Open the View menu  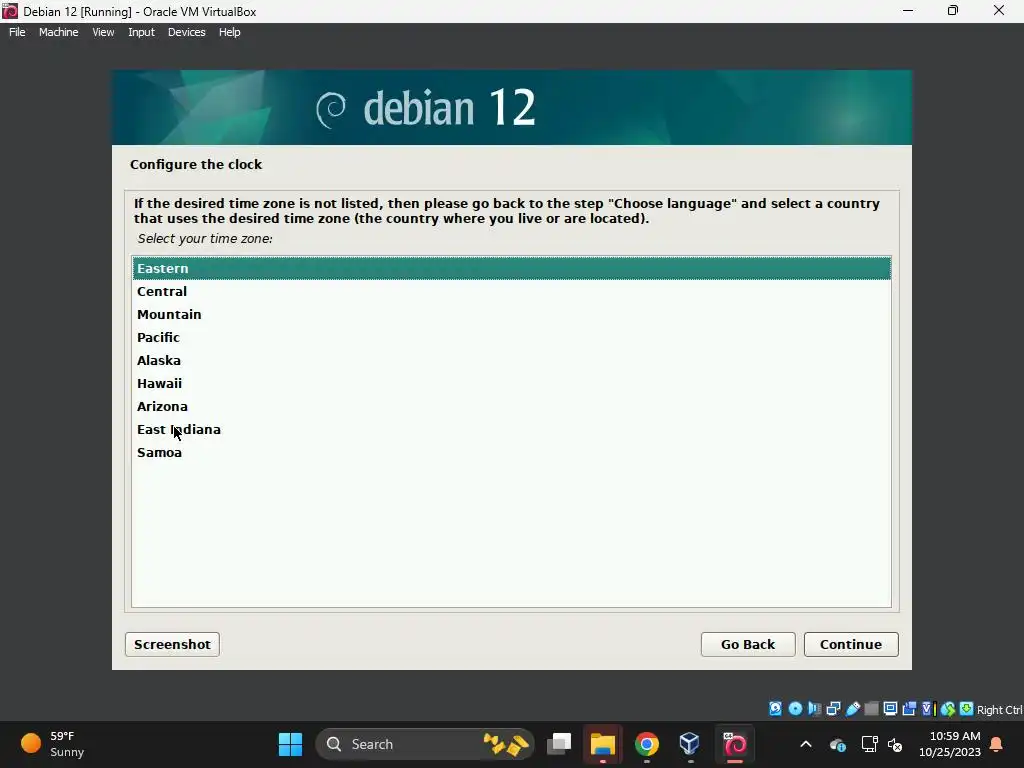coord(103,32)
